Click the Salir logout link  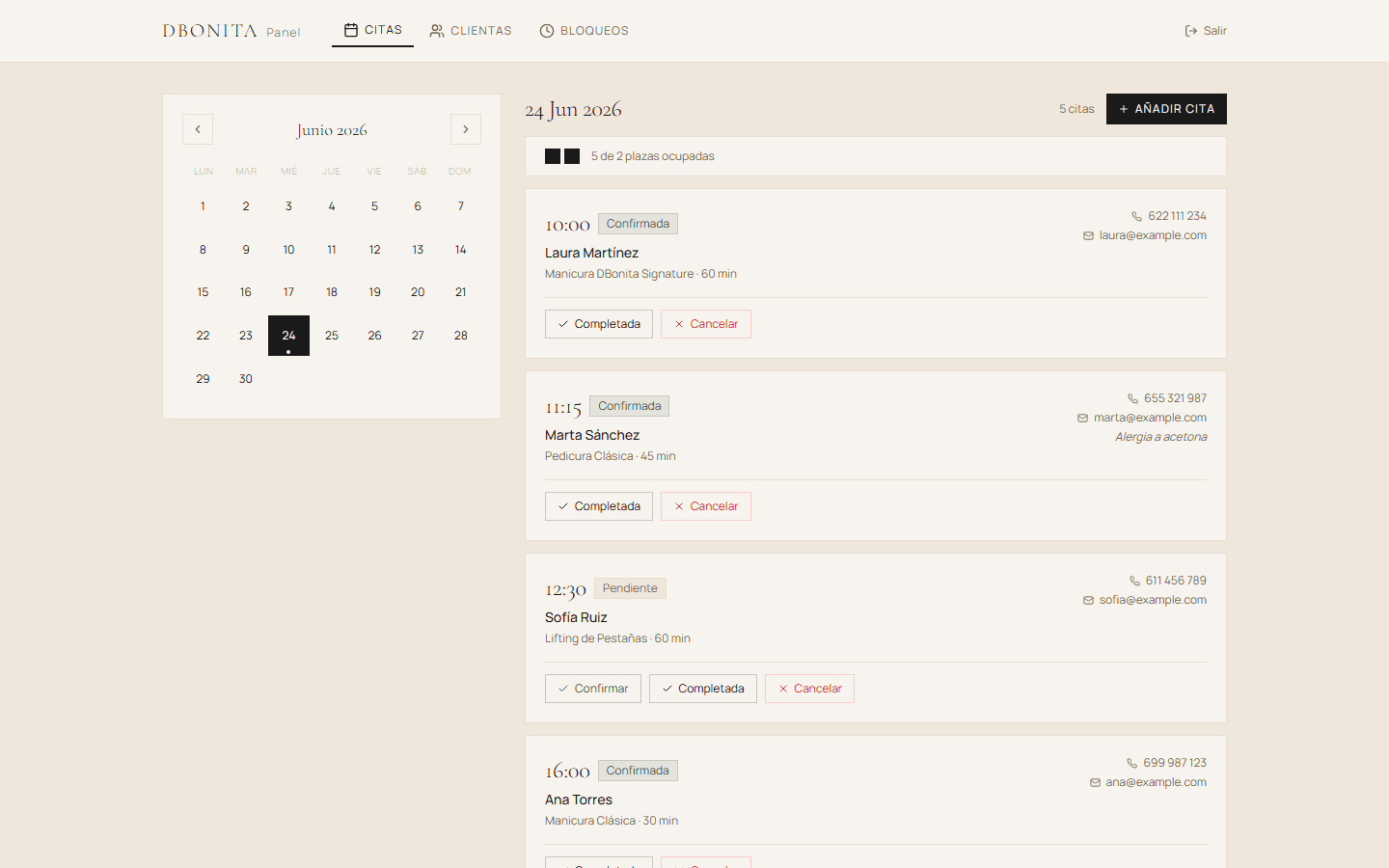[x=1206, y=31]
